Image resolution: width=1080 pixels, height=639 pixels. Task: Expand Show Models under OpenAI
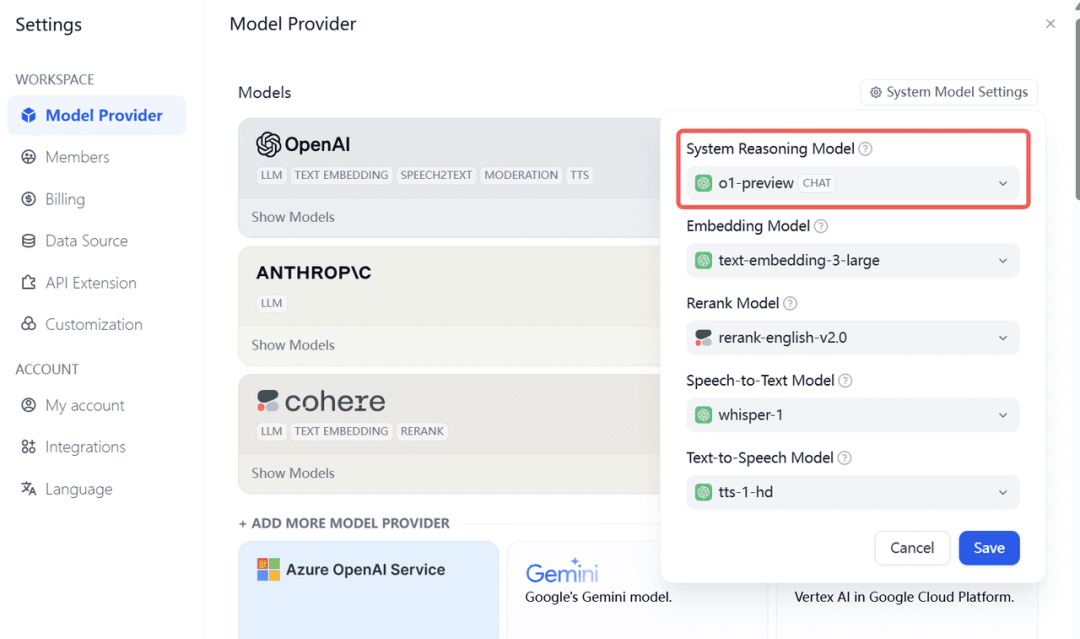click(x=293, y=217)
